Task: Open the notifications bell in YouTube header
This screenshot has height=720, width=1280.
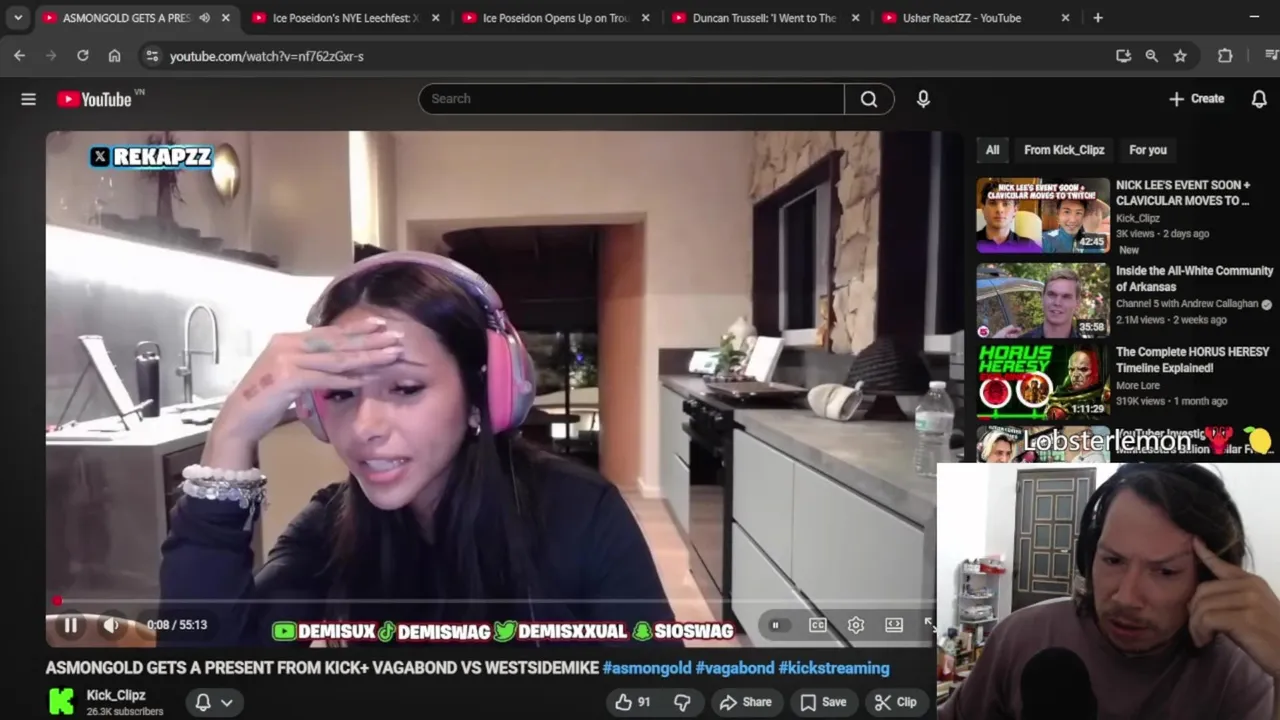Action: click(x=1259, y=99)
